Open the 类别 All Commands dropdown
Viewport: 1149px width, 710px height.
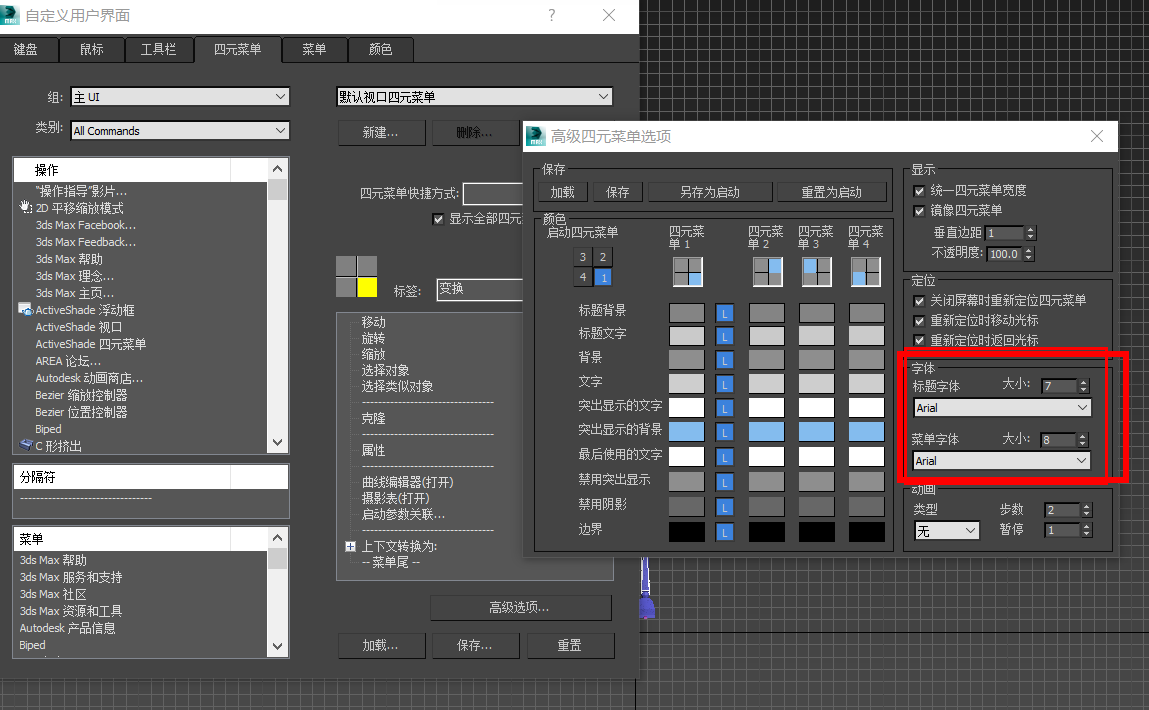[180, 130]
